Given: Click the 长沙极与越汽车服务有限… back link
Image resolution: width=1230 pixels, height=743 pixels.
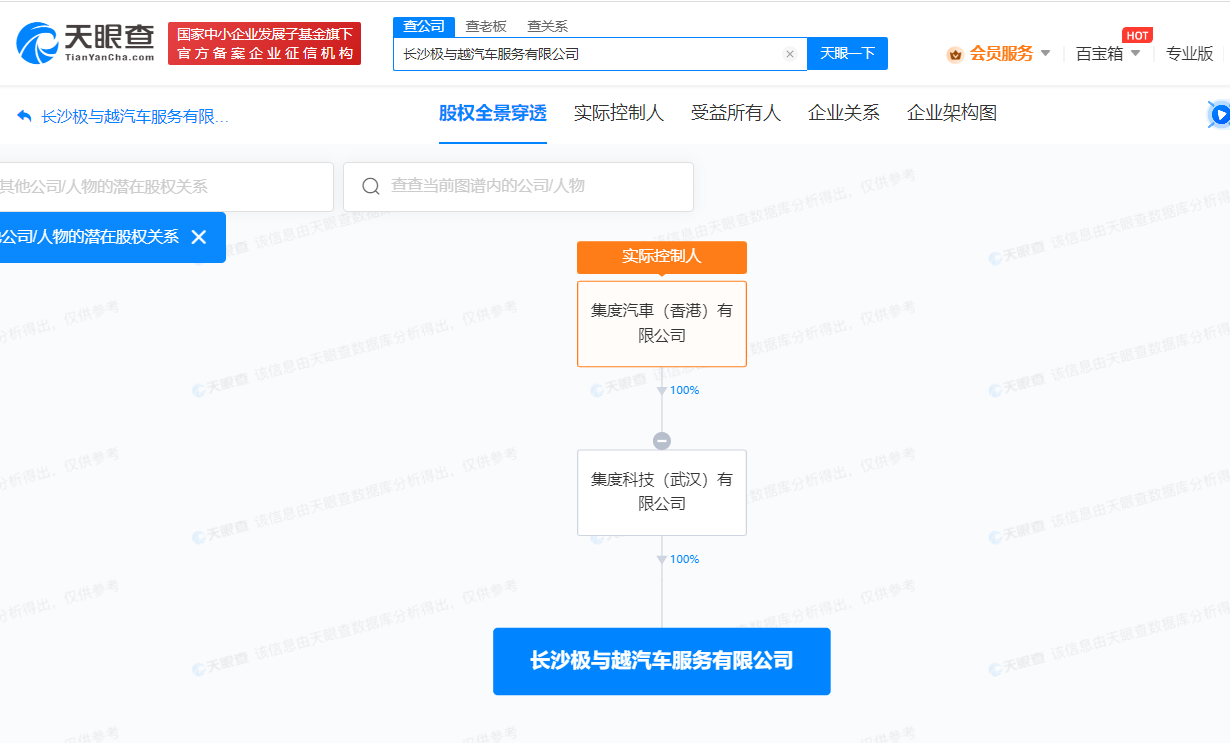Looking at the screenshot, I should [x=135, y=117].
